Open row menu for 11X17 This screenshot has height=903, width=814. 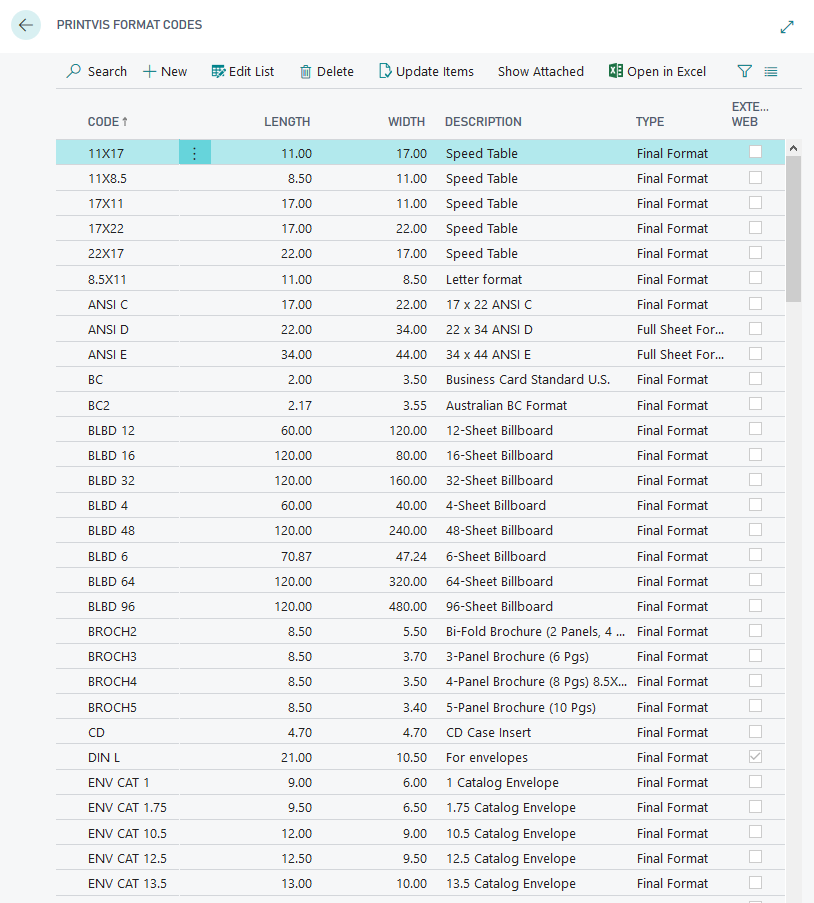coord(195,153)
